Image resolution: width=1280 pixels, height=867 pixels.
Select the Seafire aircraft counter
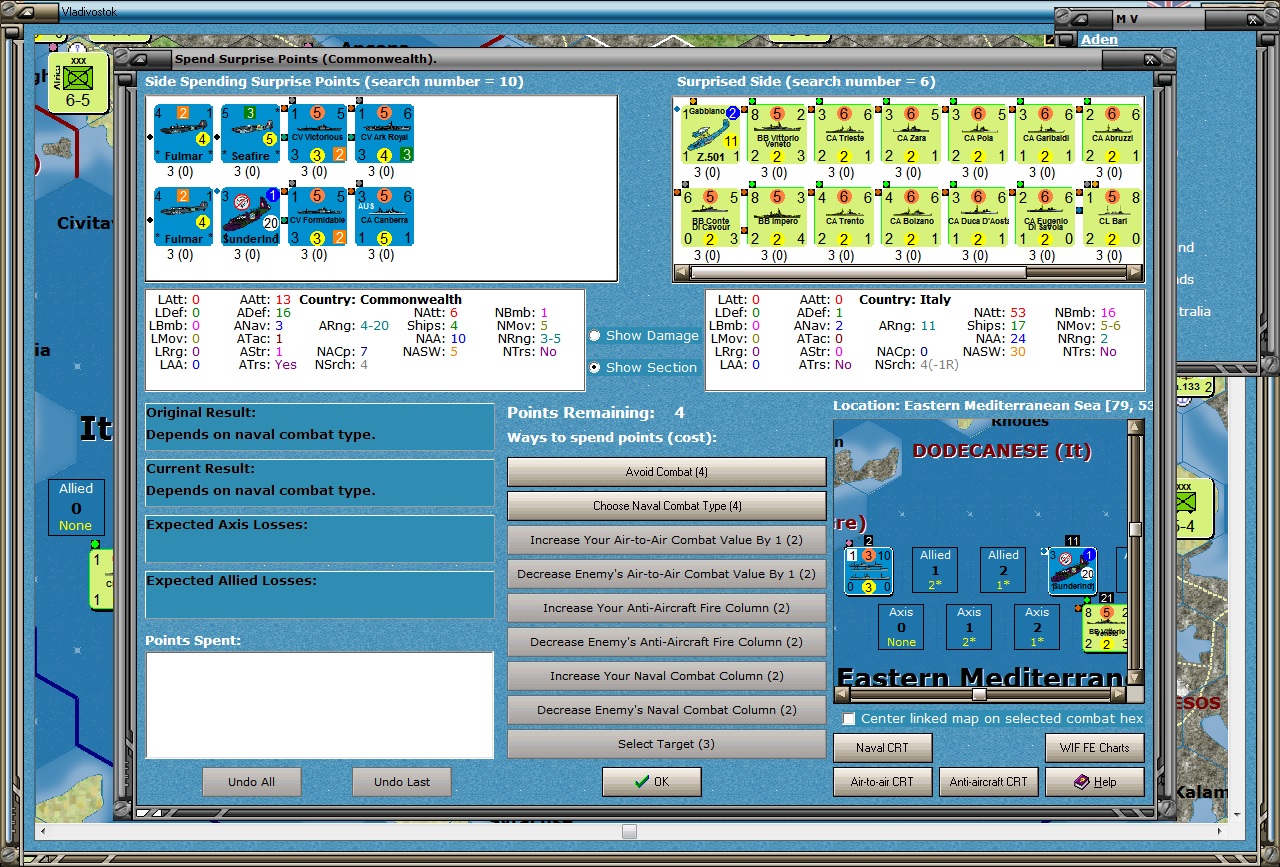pyautogui.click(x=249, y=133)
